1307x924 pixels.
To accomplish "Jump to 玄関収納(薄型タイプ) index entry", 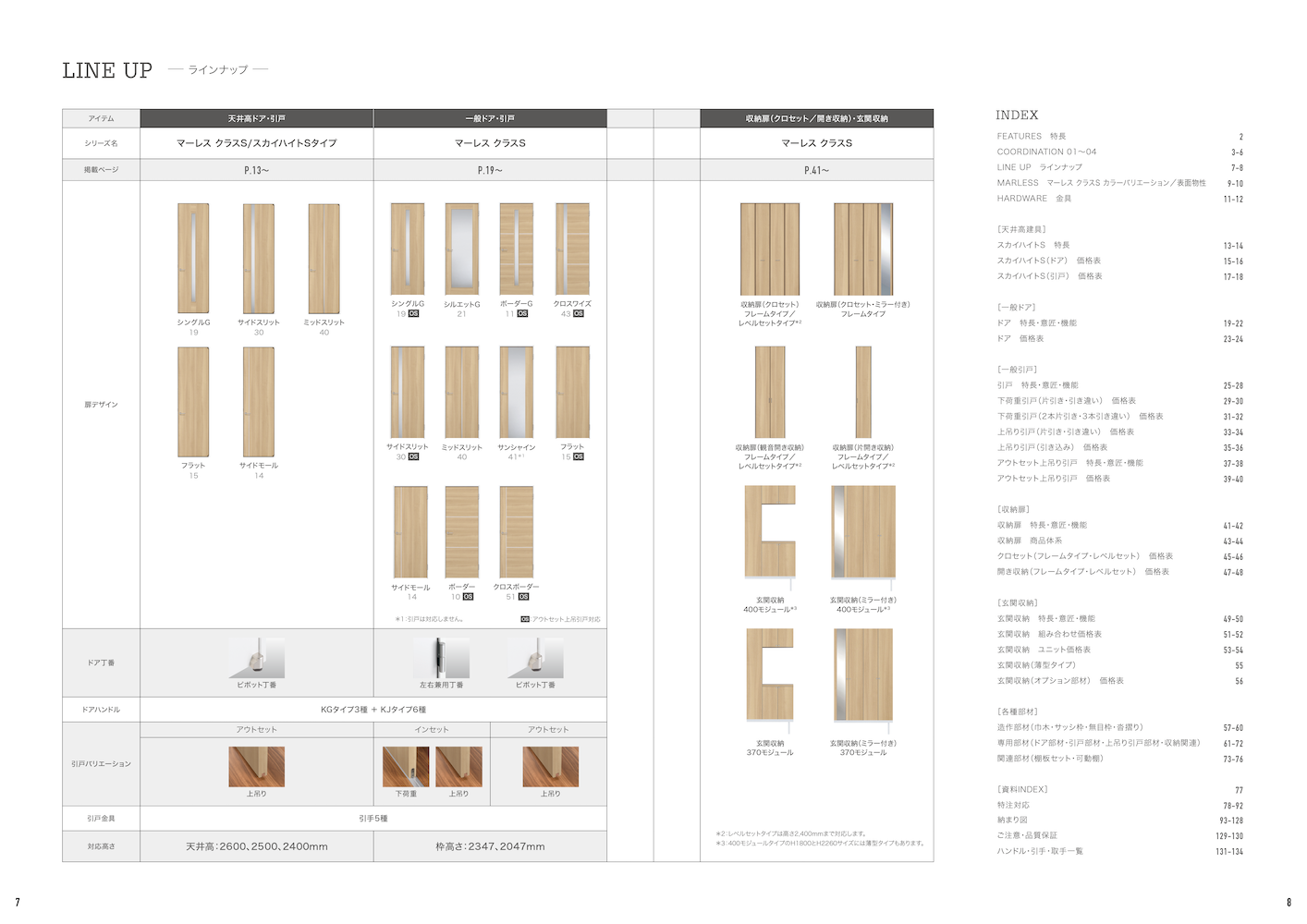I will tap(1036, 665).
